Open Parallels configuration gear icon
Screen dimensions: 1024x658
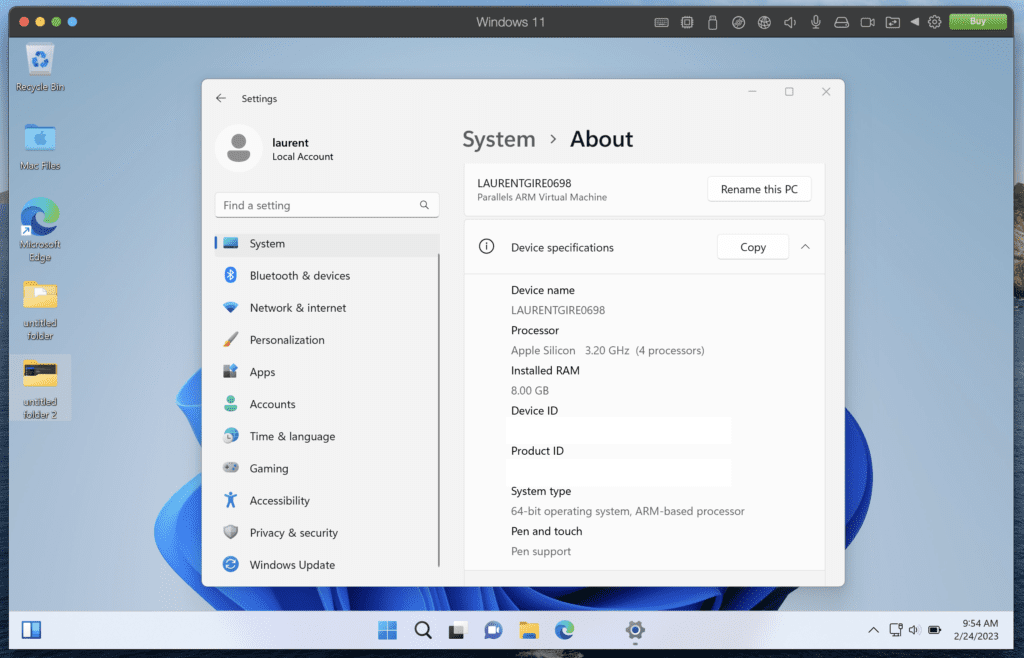click(x=935, y=22)
